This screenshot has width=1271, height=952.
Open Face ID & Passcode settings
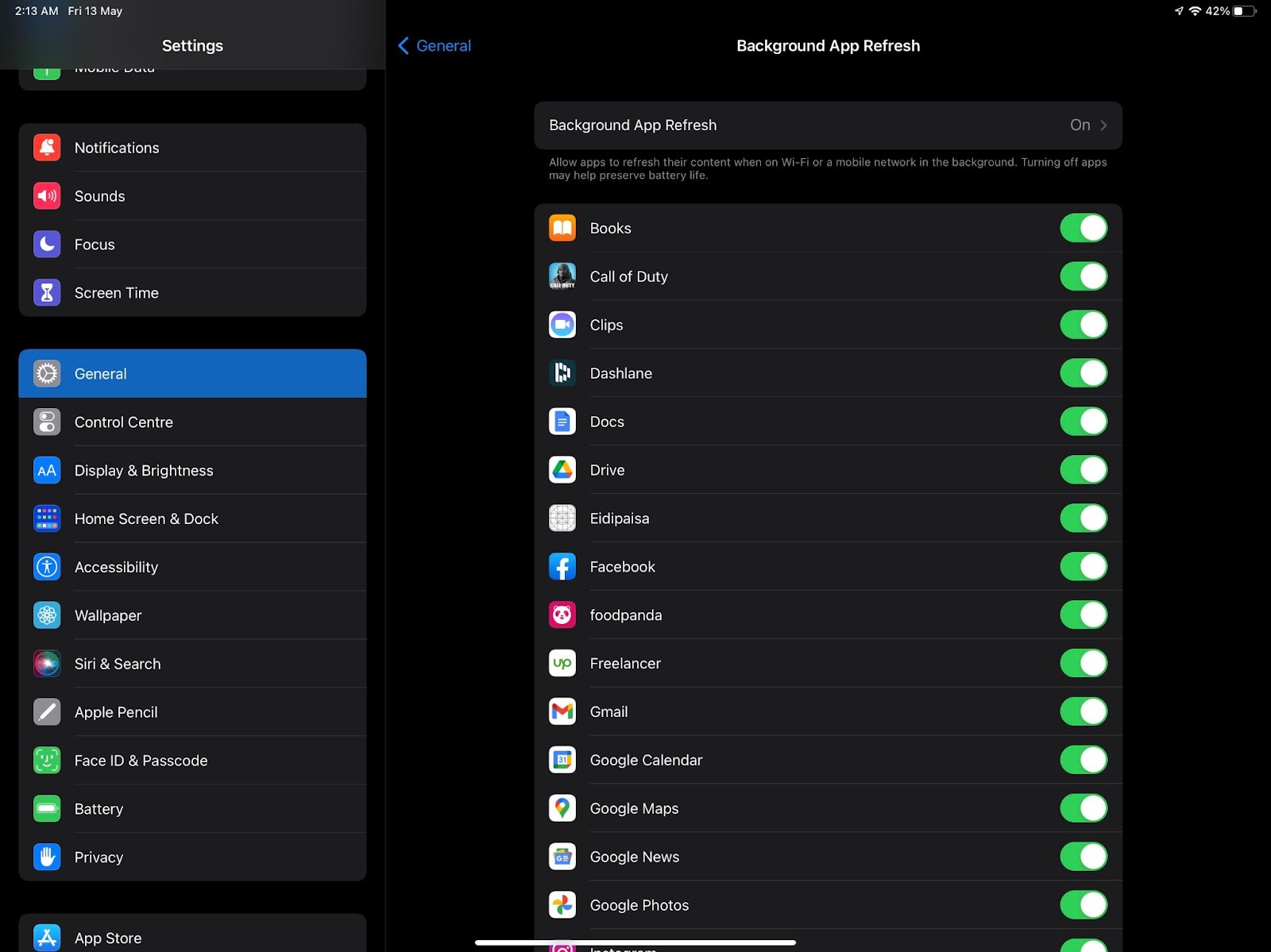(192, 761)
